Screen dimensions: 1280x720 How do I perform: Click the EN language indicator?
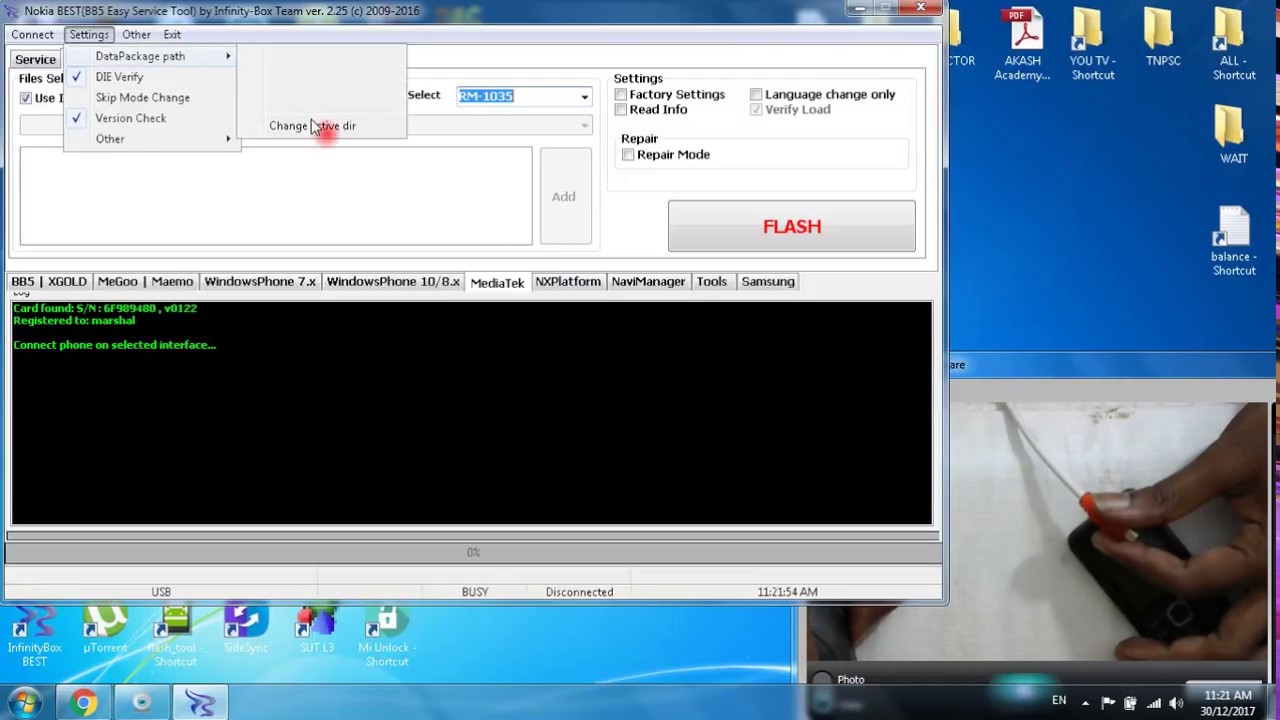pos(1059,701)
